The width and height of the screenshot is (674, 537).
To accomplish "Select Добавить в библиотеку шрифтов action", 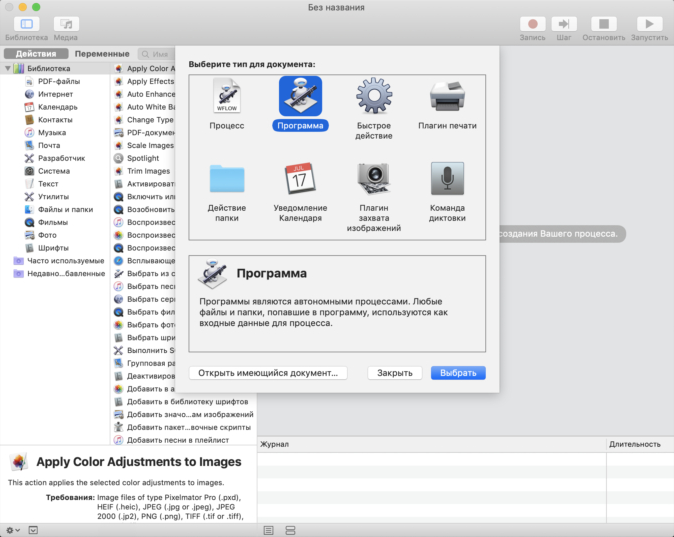I will click(184, 402).
